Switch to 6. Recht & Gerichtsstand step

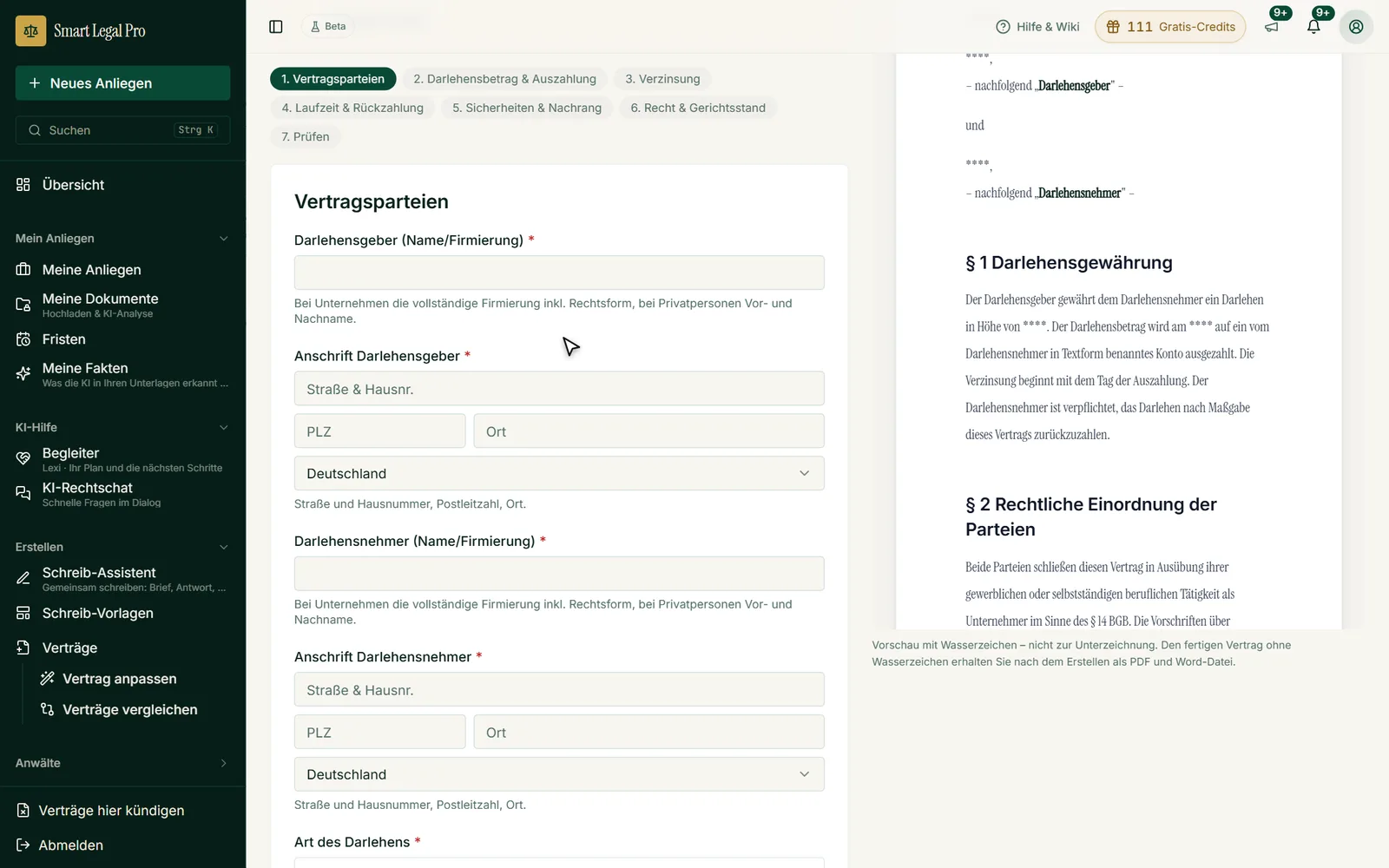[698, 108]
